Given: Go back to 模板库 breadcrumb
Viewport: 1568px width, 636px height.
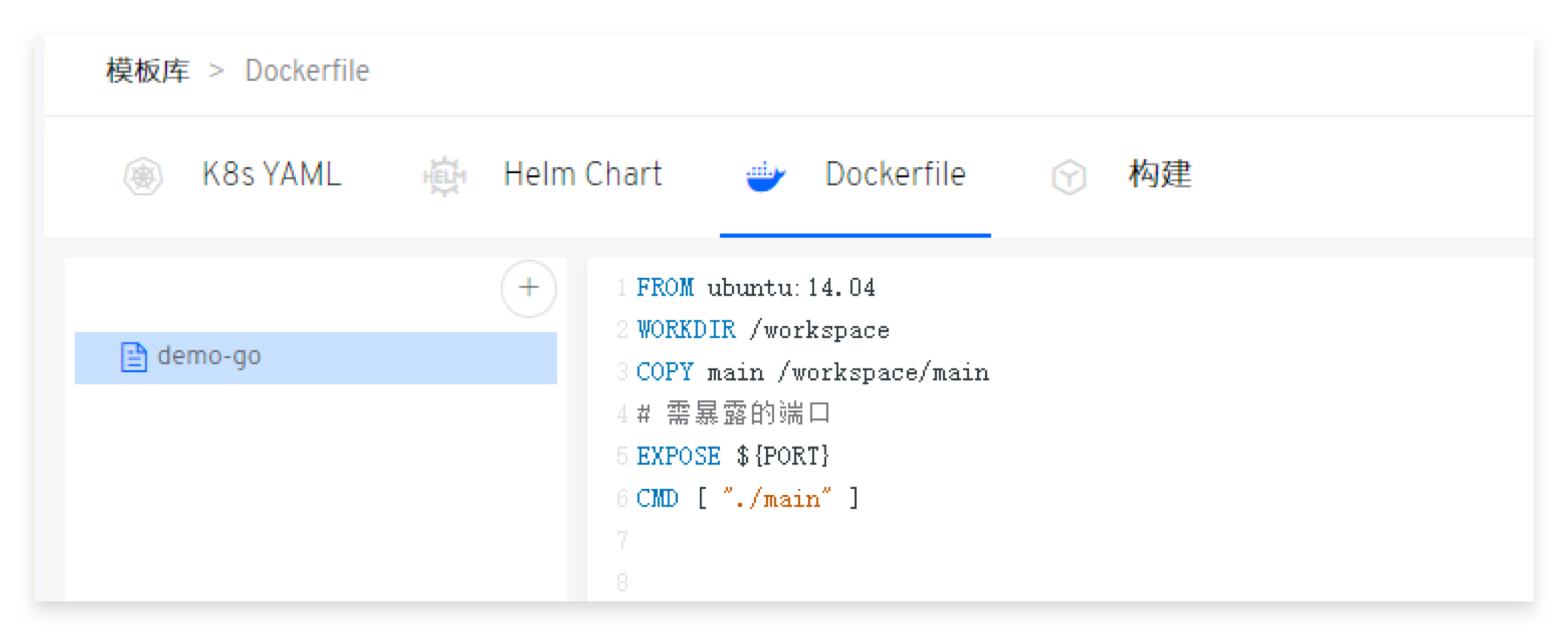Looking at the screenshot, I should tap(148, 70).
